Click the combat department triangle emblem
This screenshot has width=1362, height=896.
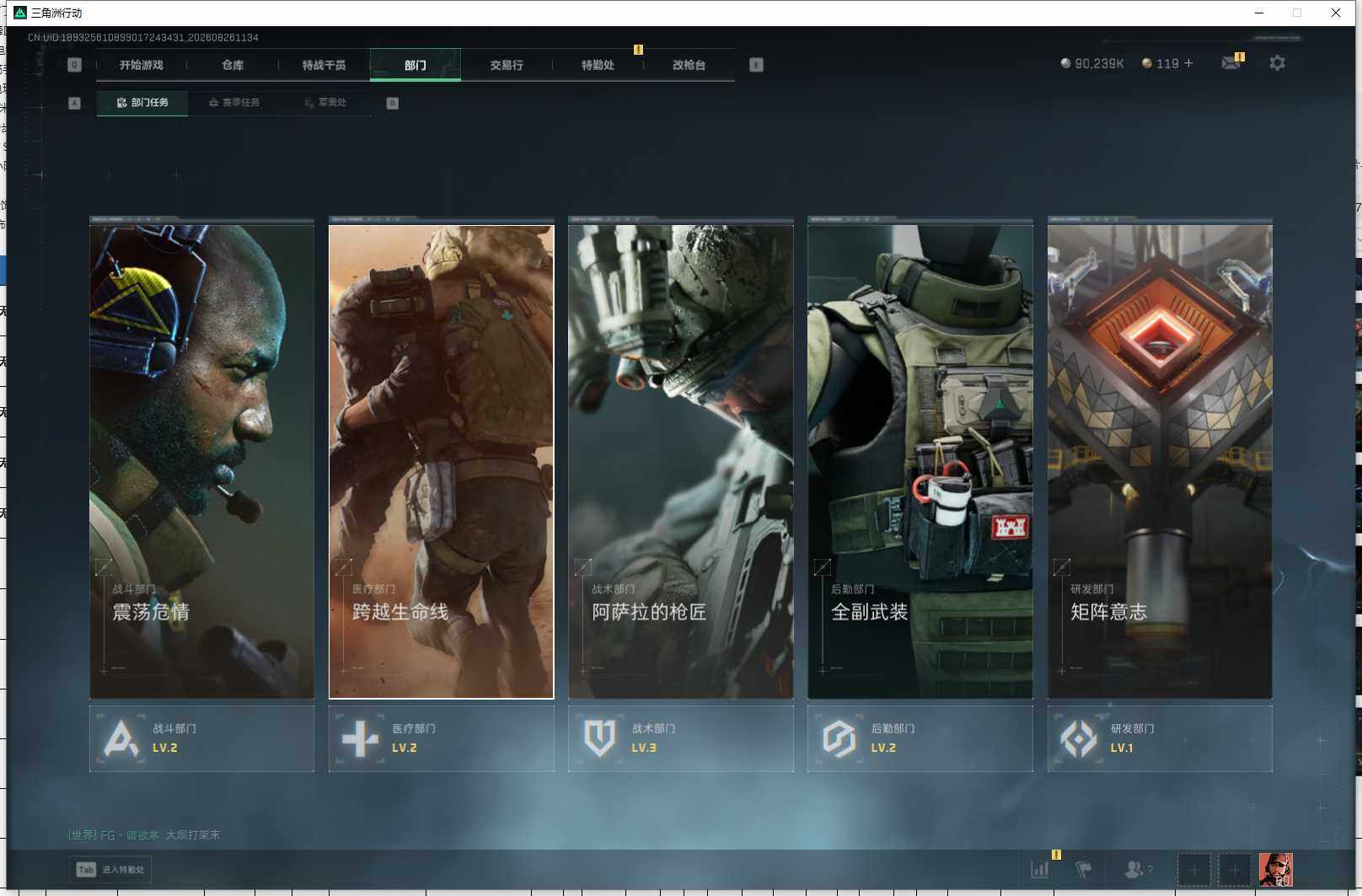121,738
